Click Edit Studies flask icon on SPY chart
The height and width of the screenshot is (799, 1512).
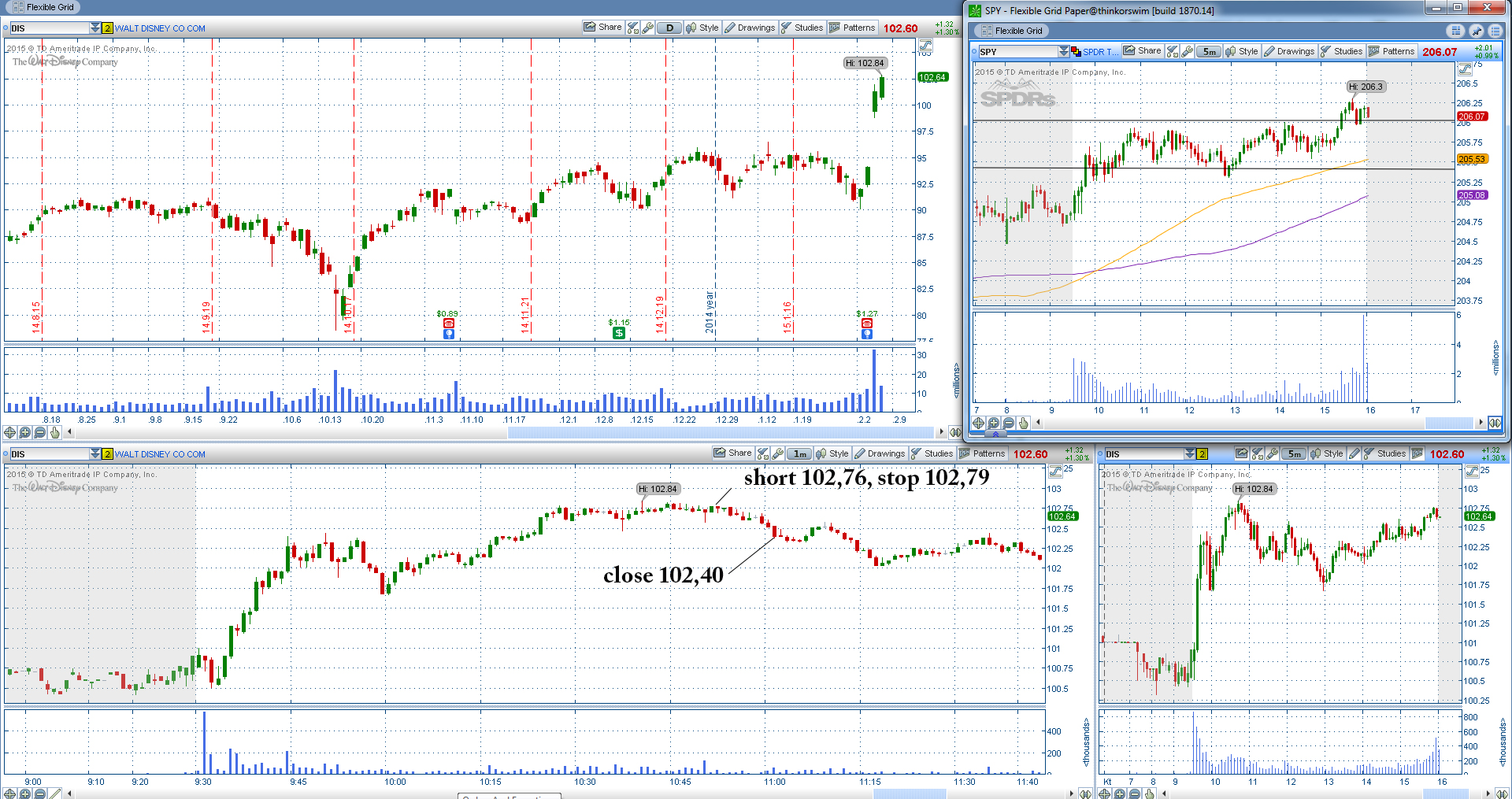point(1173,51)
